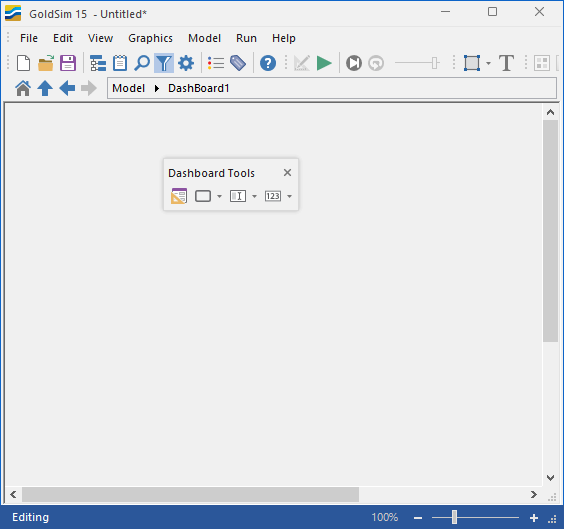The image size is (564, 529).
Task: Open the model browser tree icon
Action: pyautogui.click(x=98, y=63)
